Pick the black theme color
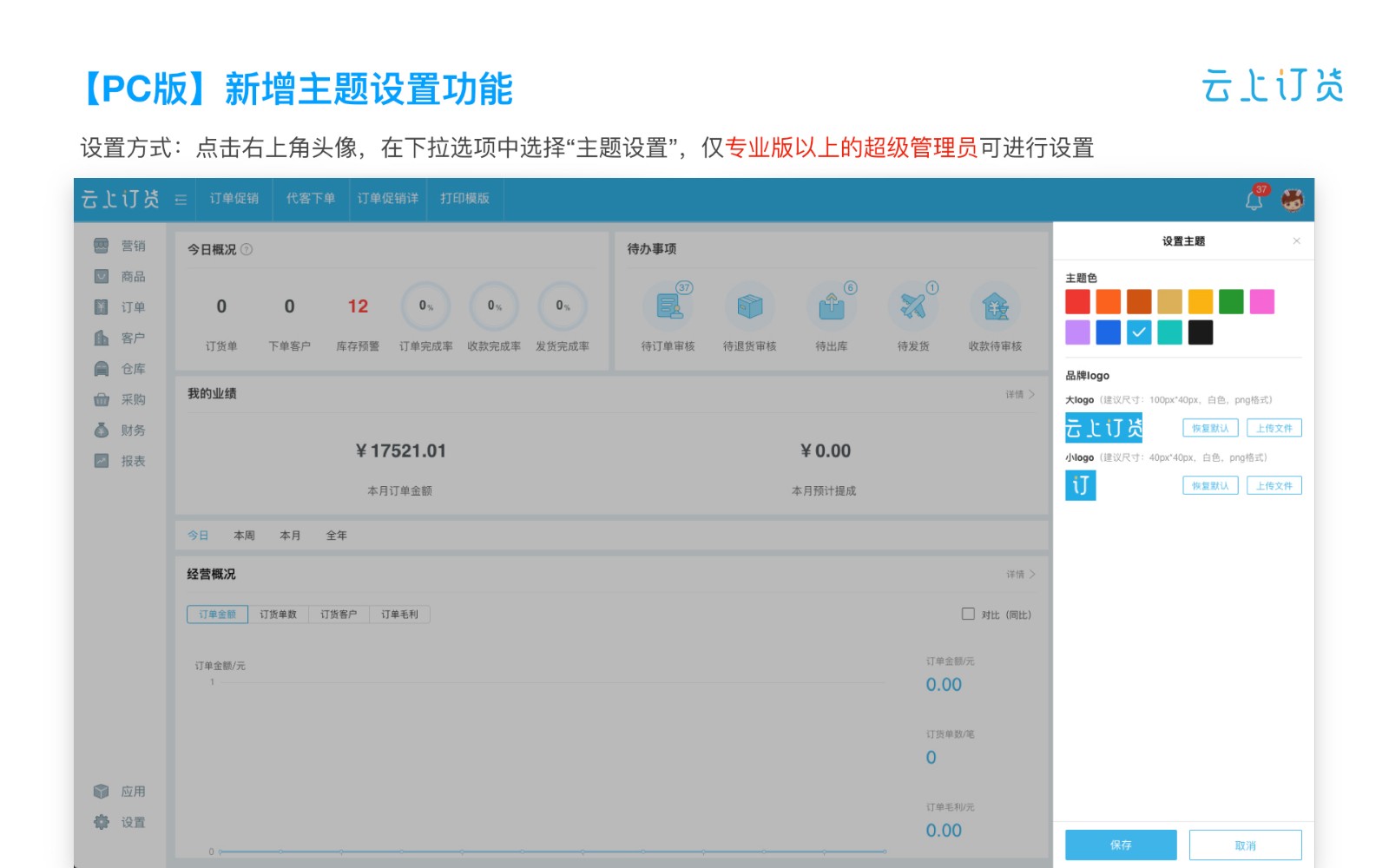 pos(1201,332)
